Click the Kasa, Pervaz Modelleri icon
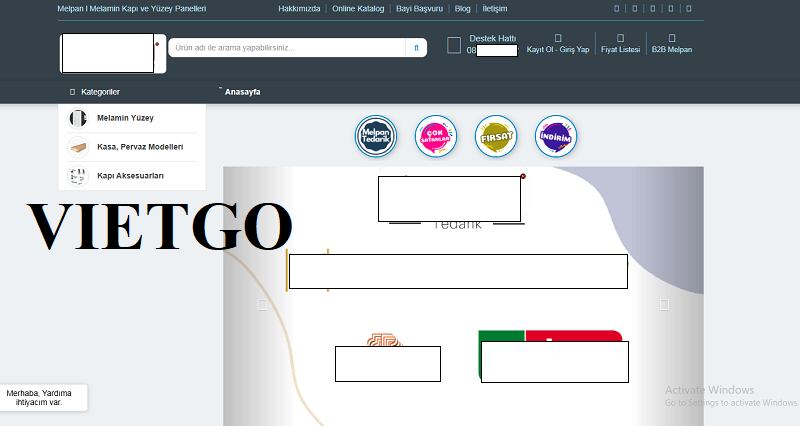 [77, 147]
